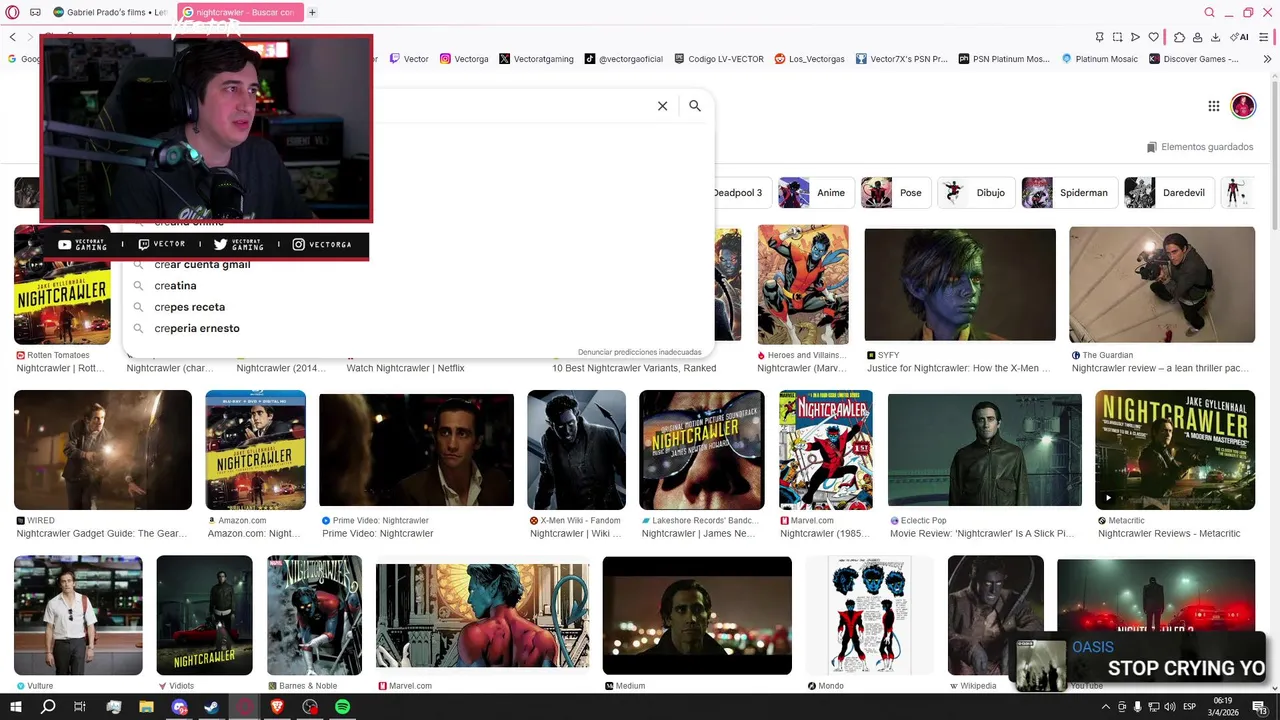Switch to nightcrawler search tab
Image resolution: width=1280 pixels, height=720 pixels.
click(239, 12)
